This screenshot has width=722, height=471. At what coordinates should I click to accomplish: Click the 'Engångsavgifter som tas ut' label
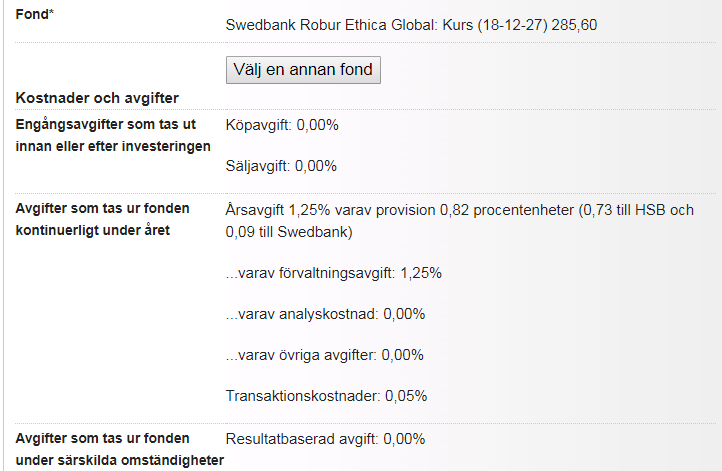(106, 124)
